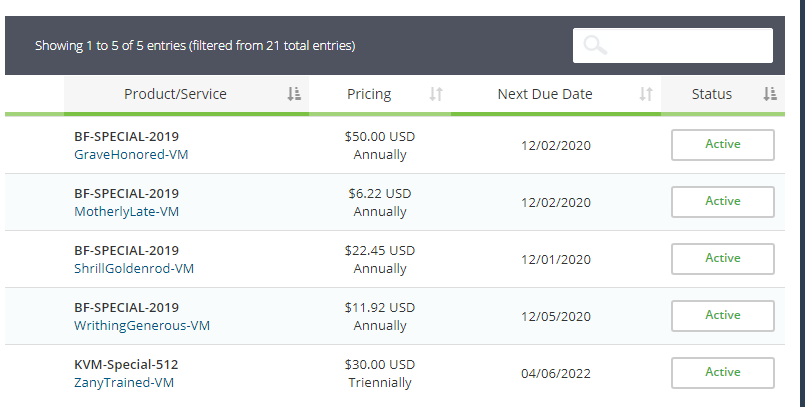Viewport: 805px width, 407px height.
Task: Click sort icon in Status header
Action: pyautogui.click(x=770, y=94)
